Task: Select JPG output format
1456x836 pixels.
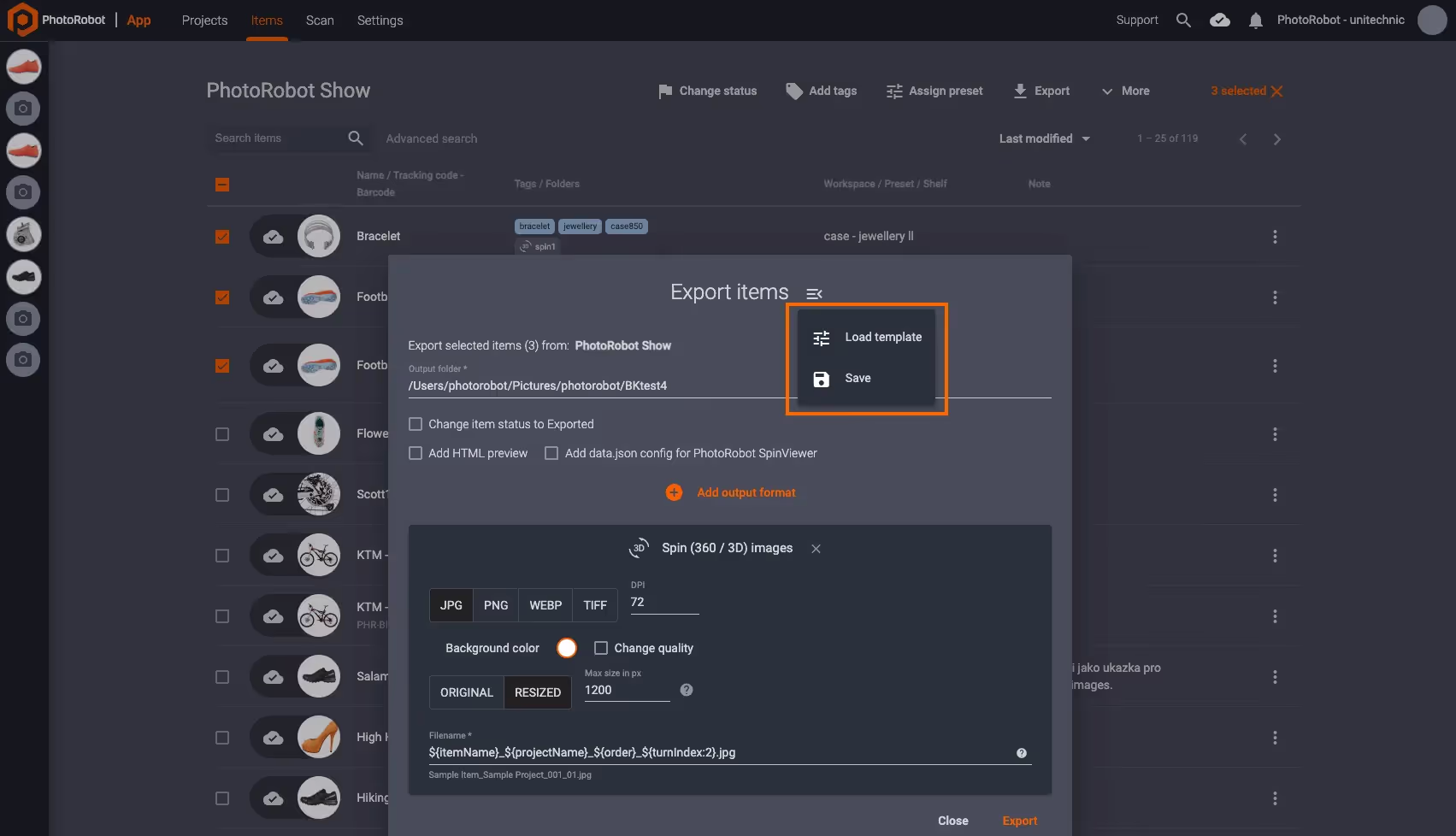Action: click(451, 605)
